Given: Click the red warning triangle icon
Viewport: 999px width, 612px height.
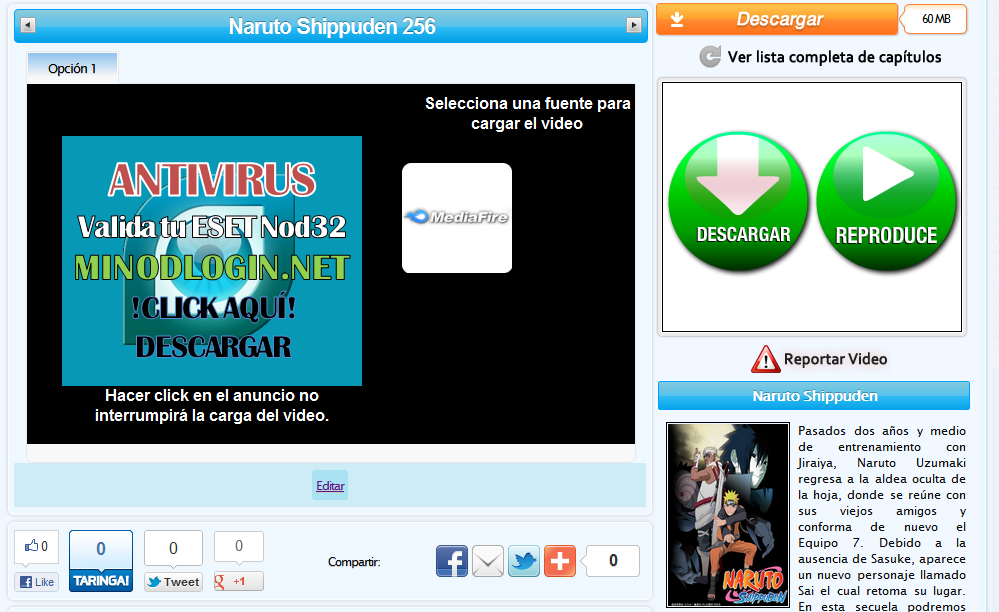Looking at the screenshot, I should click(x=765, y=359).
